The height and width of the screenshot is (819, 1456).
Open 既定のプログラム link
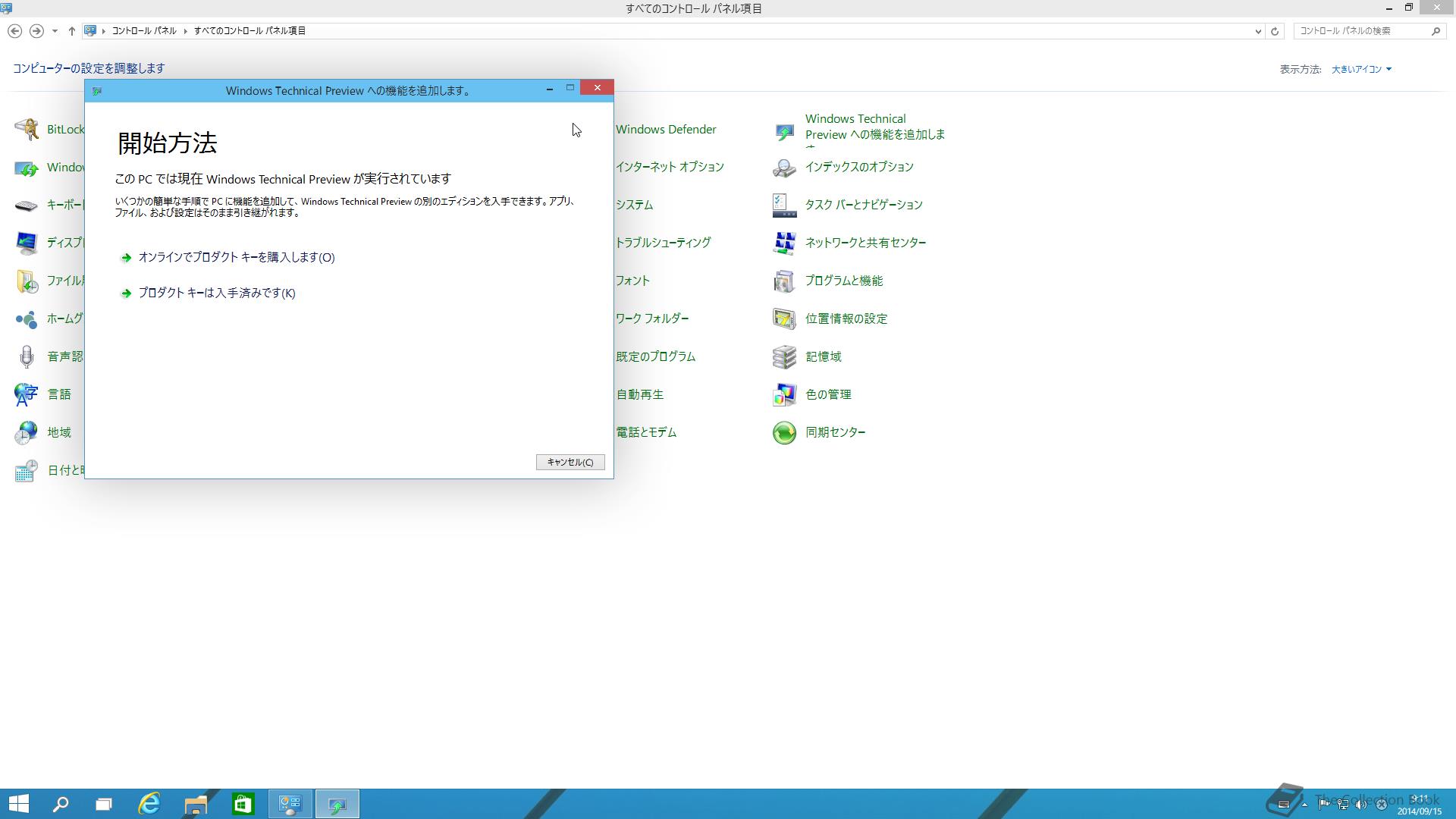click(656, 356)
